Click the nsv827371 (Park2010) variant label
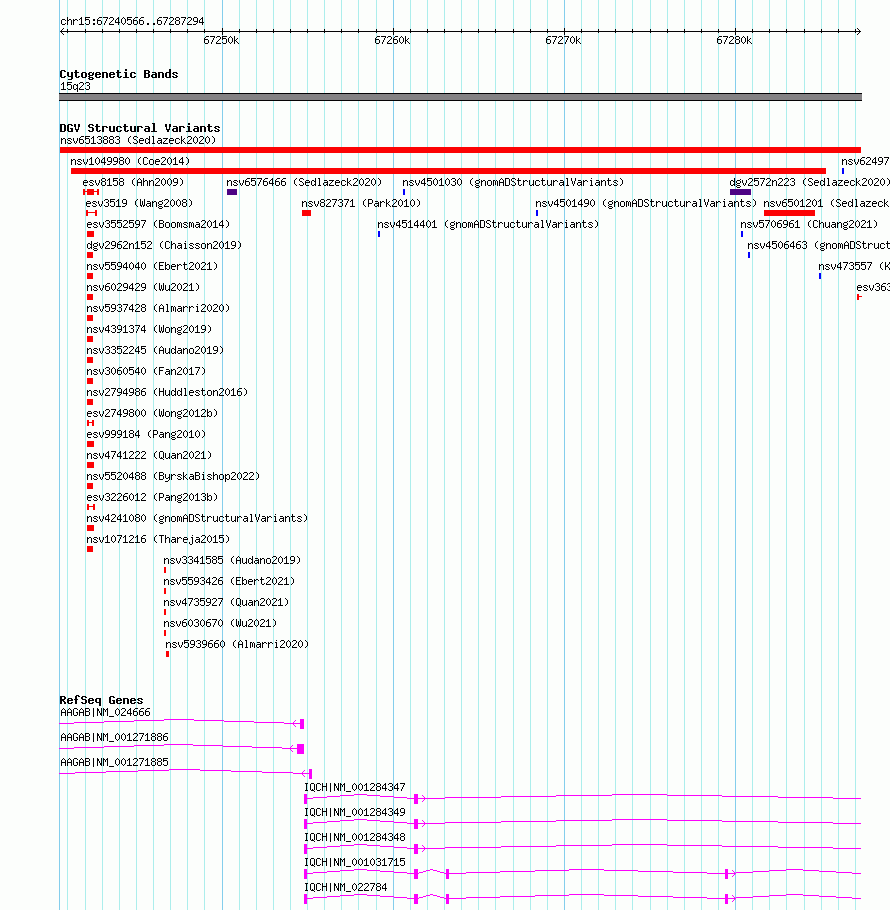Image resolution: width=890 pixels, height=910 pixels. click(361, 203)
